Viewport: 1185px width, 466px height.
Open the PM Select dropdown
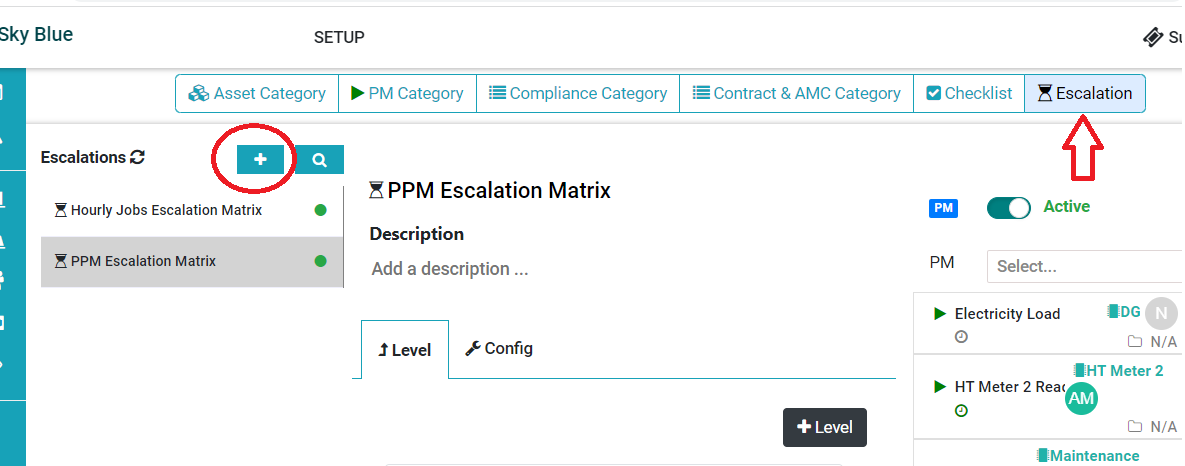(1085, 266)
